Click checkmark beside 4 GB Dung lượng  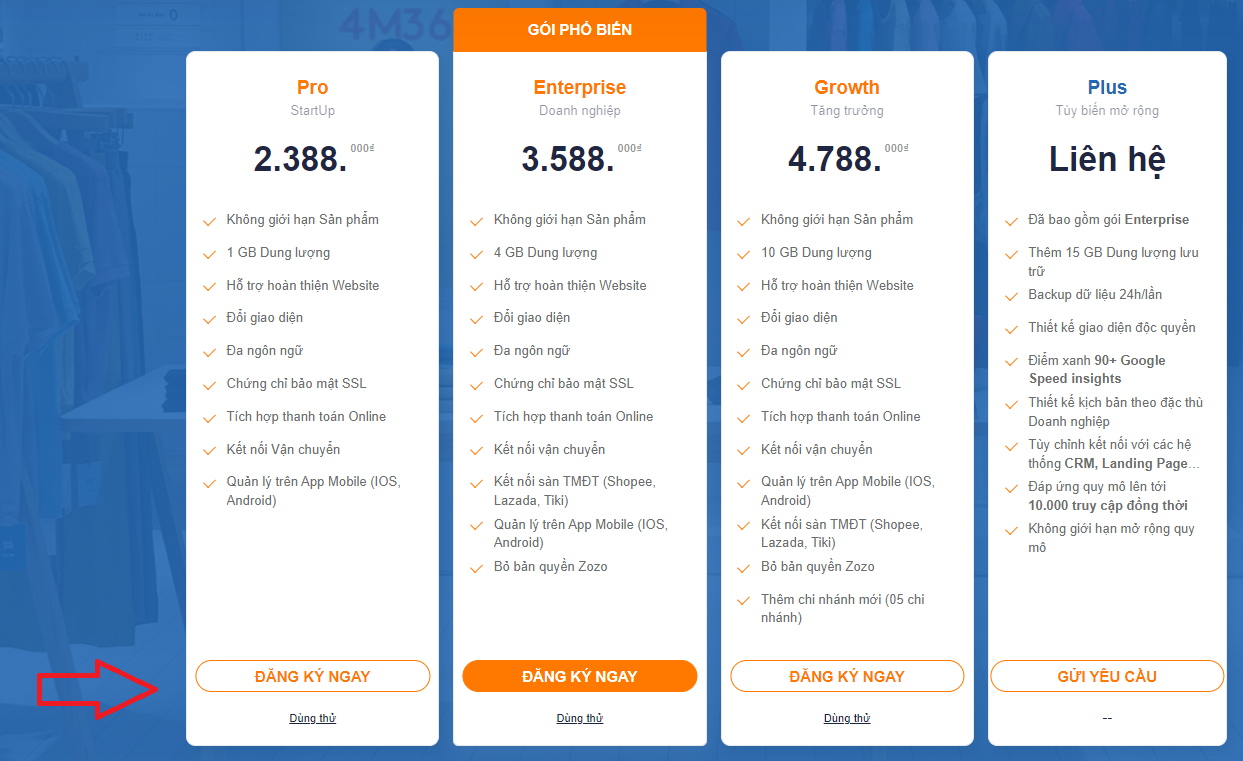(x=476, y=254)
